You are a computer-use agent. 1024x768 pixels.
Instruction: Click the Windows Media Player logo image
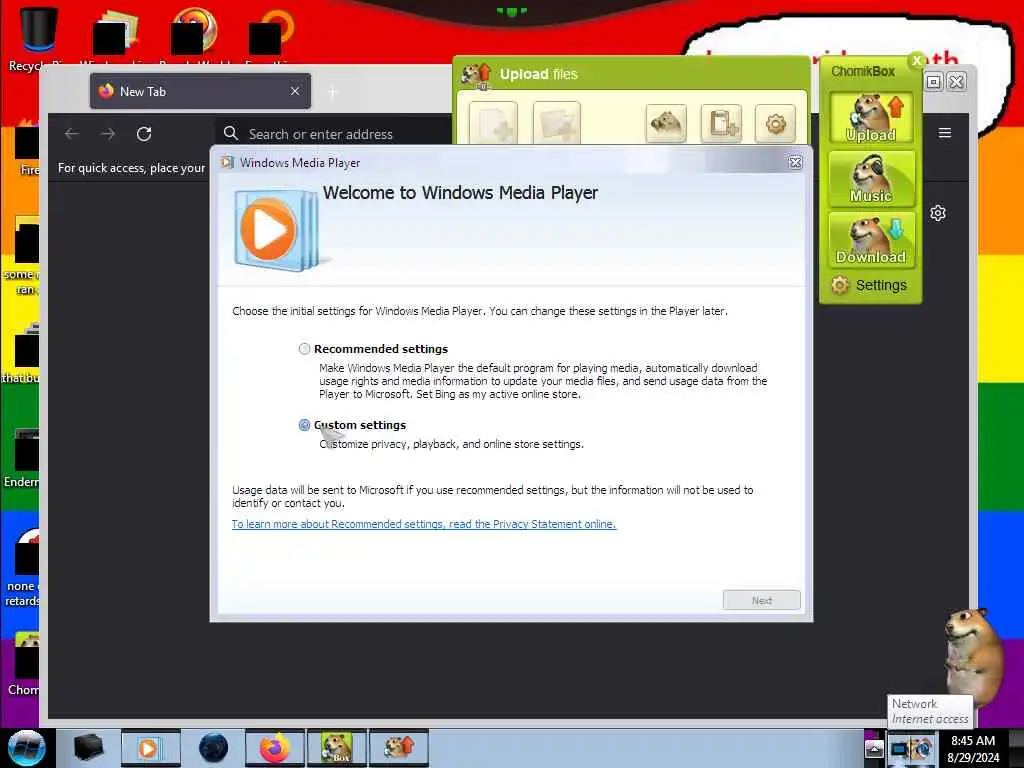pos(276,230)
